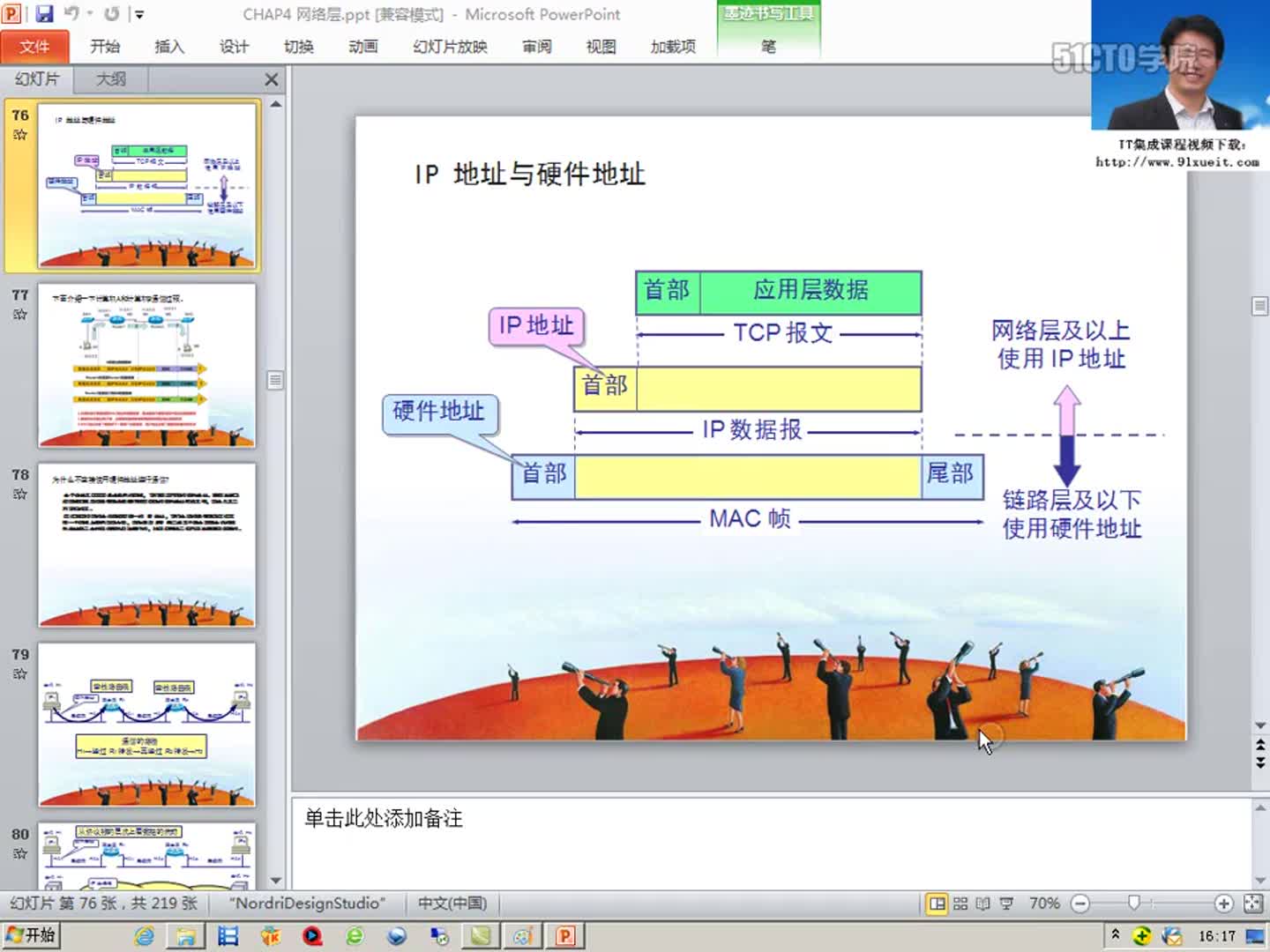Switch to Normal view icon
Image resolution: width=1270 pixels, height=952 pixels.
937,904
